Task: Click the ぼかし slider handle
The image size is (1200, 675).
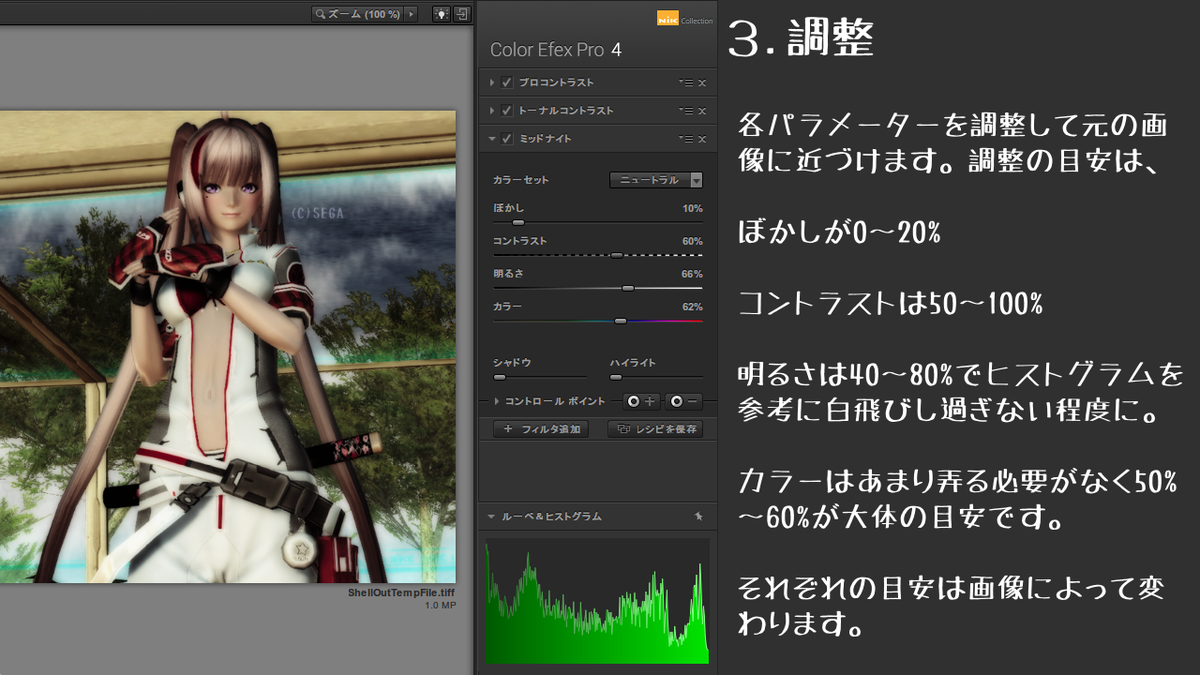Action: point(518,222)
